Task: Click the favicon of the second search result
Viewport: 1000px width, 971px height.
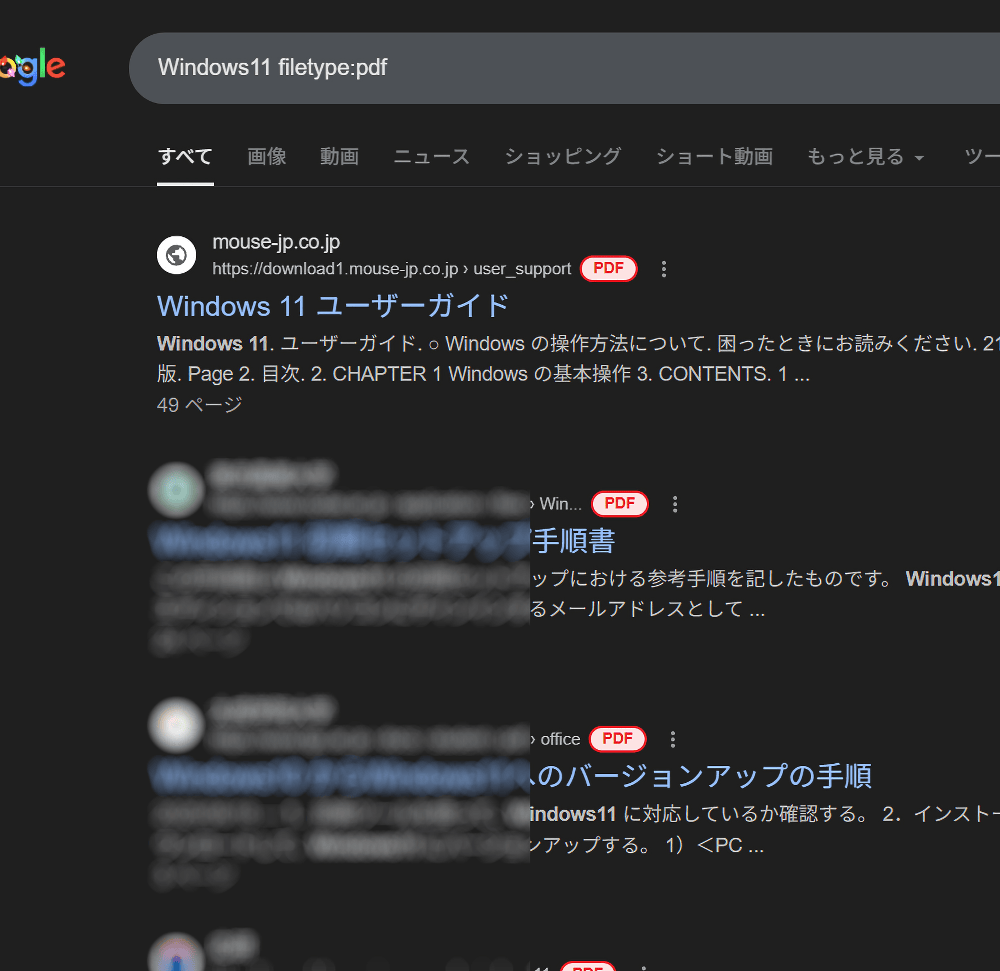Action: pos(176,490)
